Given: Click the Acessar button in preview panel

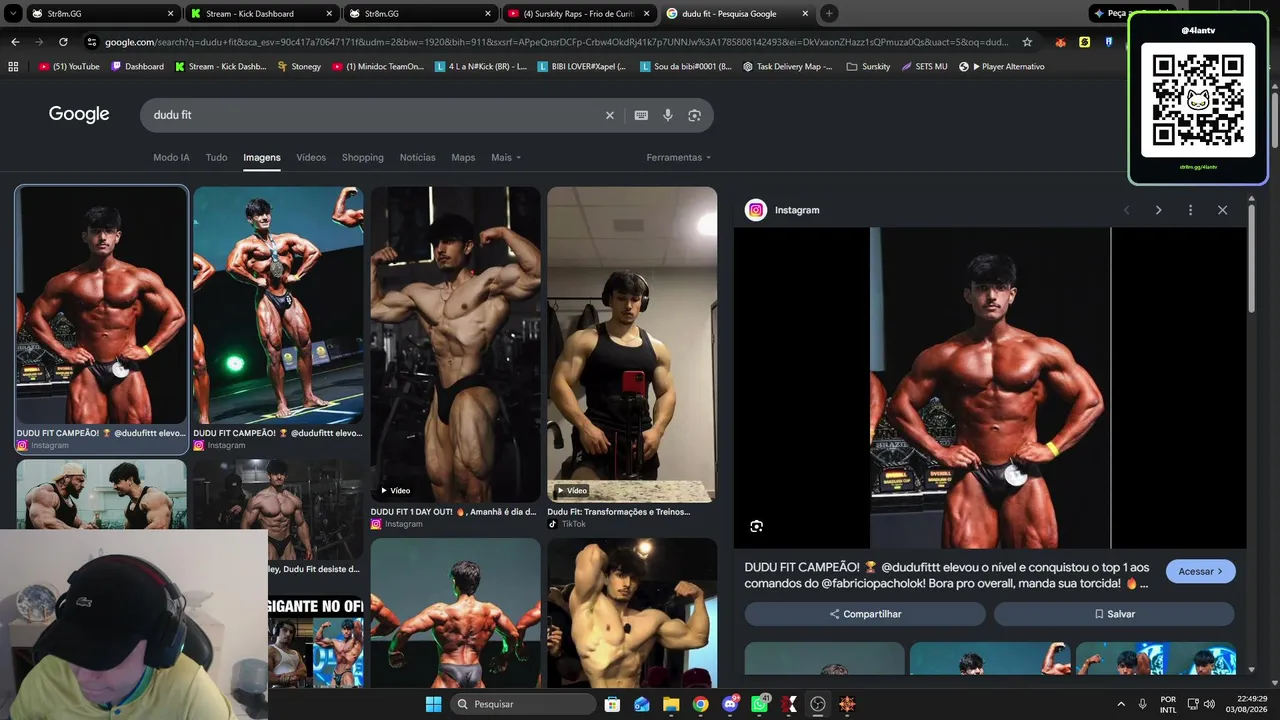Looking at the screenshot, I should 1200,571.
